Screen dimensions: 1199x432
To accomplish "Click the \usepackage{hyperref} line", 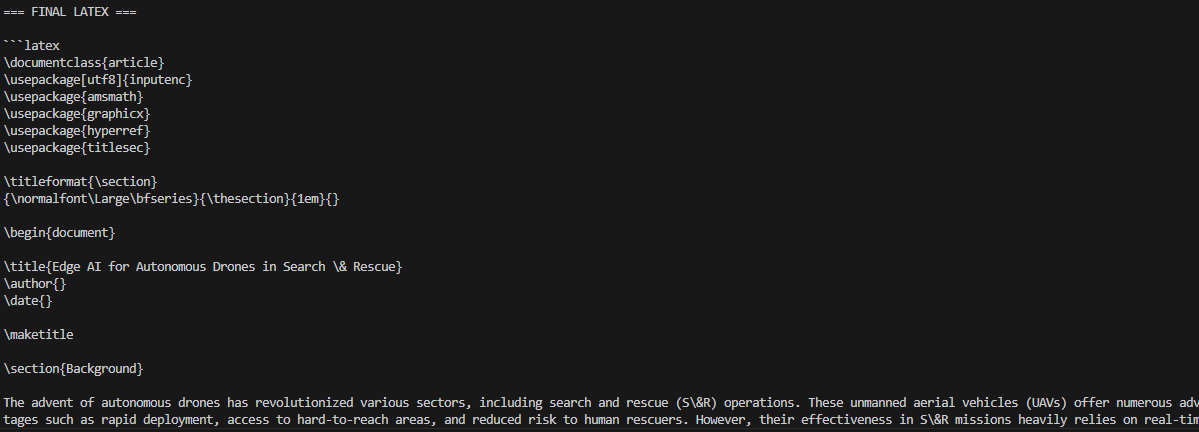I will (x=77, y=130).
